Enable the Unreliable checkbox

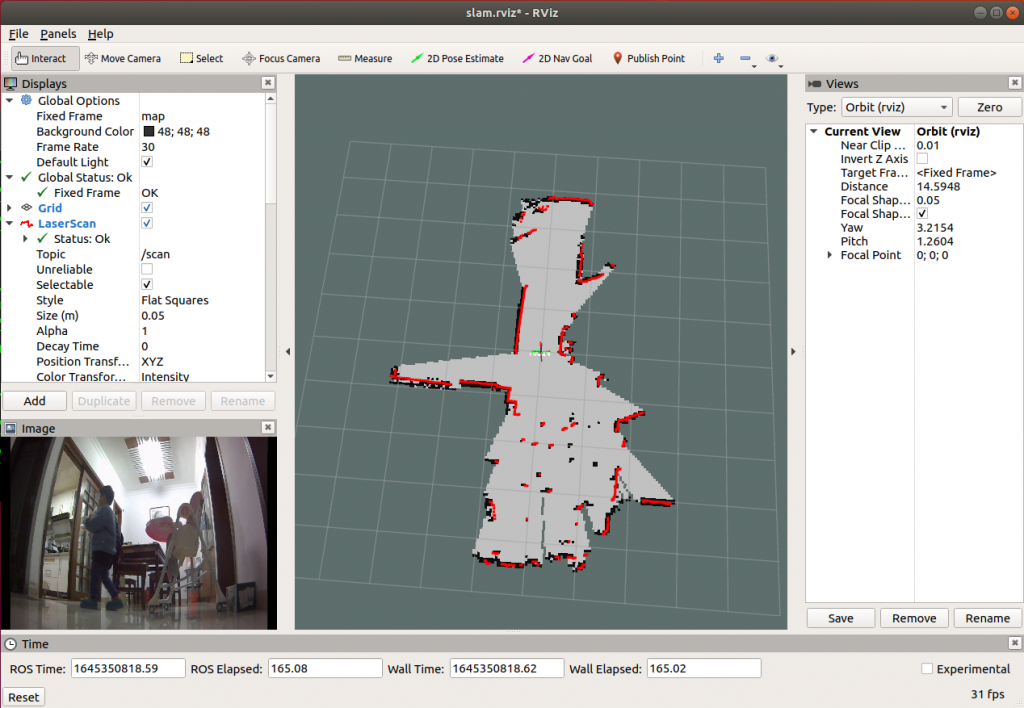point(147,269)
